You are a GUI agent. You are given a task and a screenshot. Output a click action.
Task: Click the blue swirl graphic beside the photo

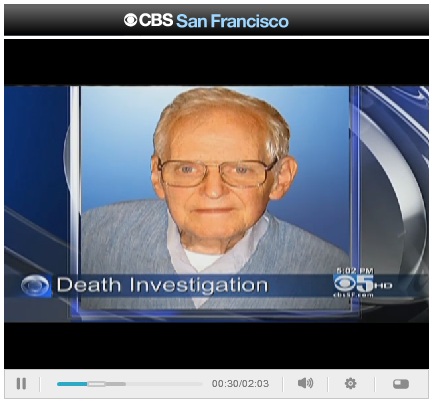392,180
